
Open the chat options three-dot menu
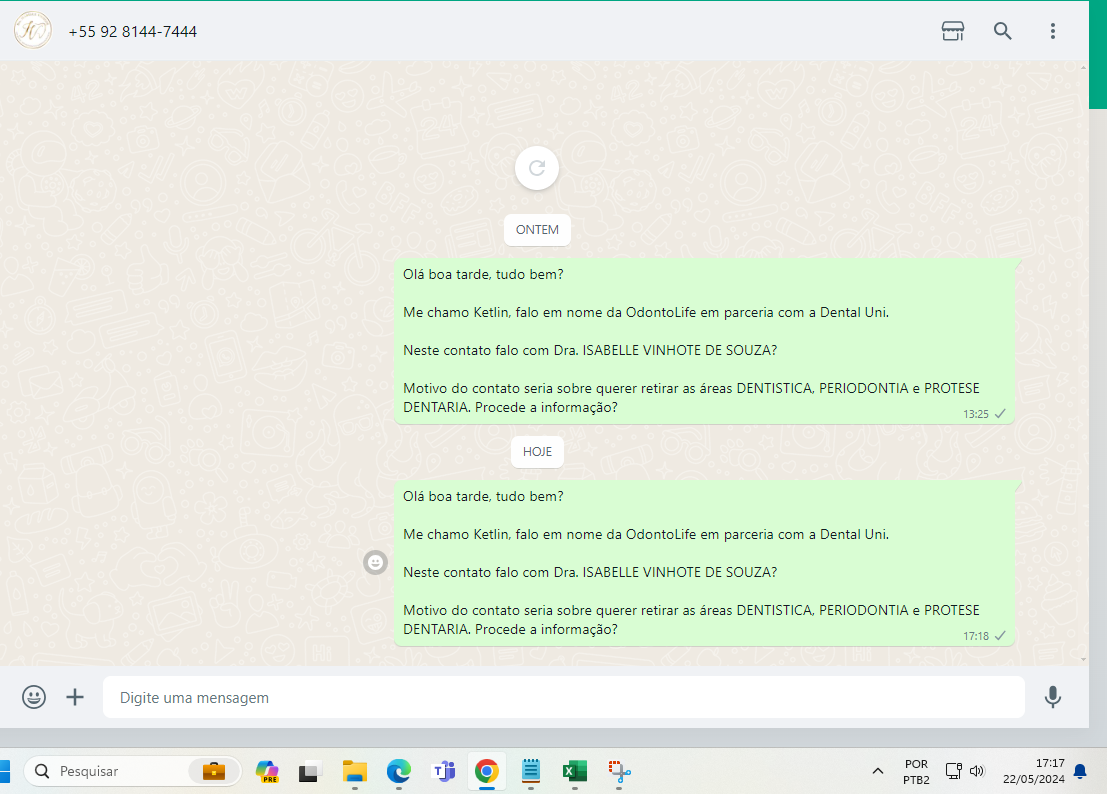[x=1053, y=31]
